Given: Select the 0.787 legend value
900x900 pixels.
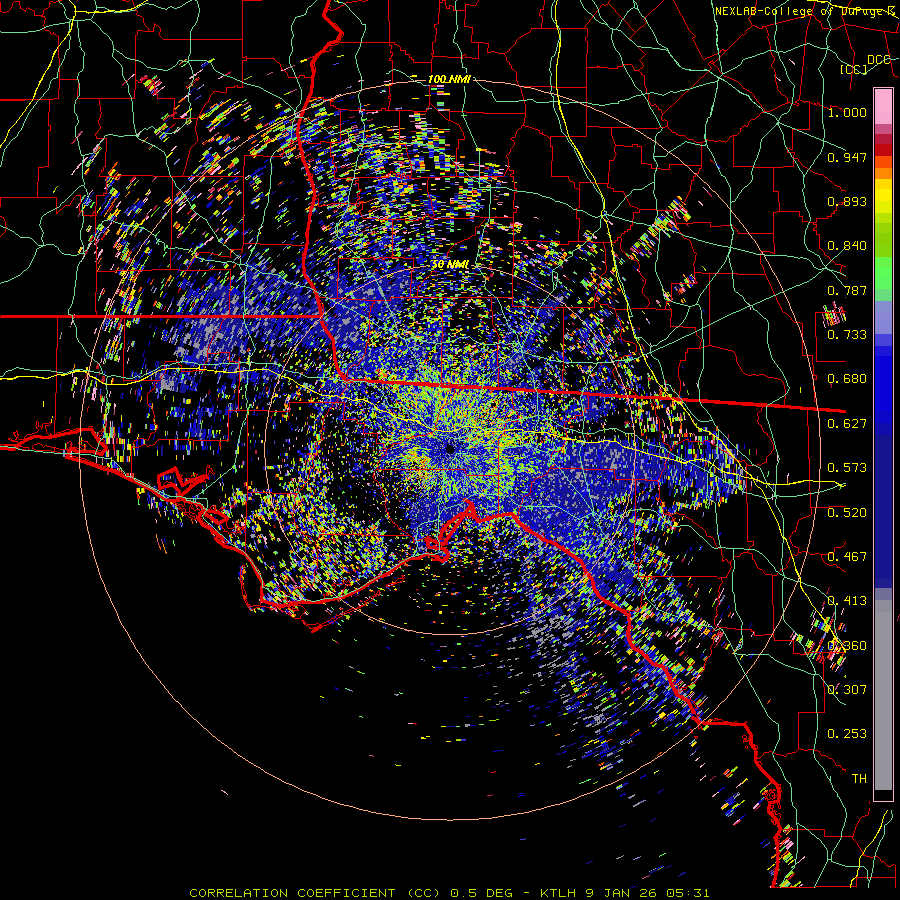Looking at the screenshot, I should pos(847,290).
